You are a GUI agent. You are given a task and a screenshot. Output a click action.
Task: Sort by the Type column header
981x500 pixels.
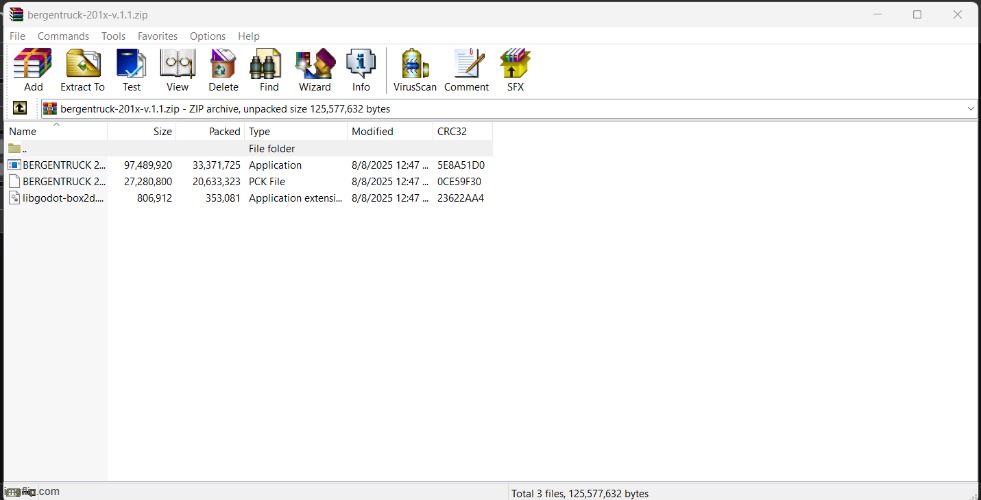[296, 131]
